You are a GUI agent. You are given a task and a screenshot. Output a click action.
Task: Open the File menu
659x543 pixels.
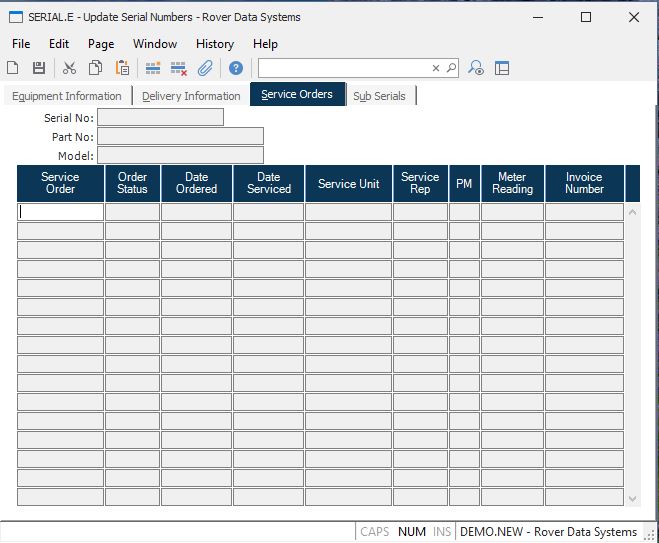coord(21,44)
